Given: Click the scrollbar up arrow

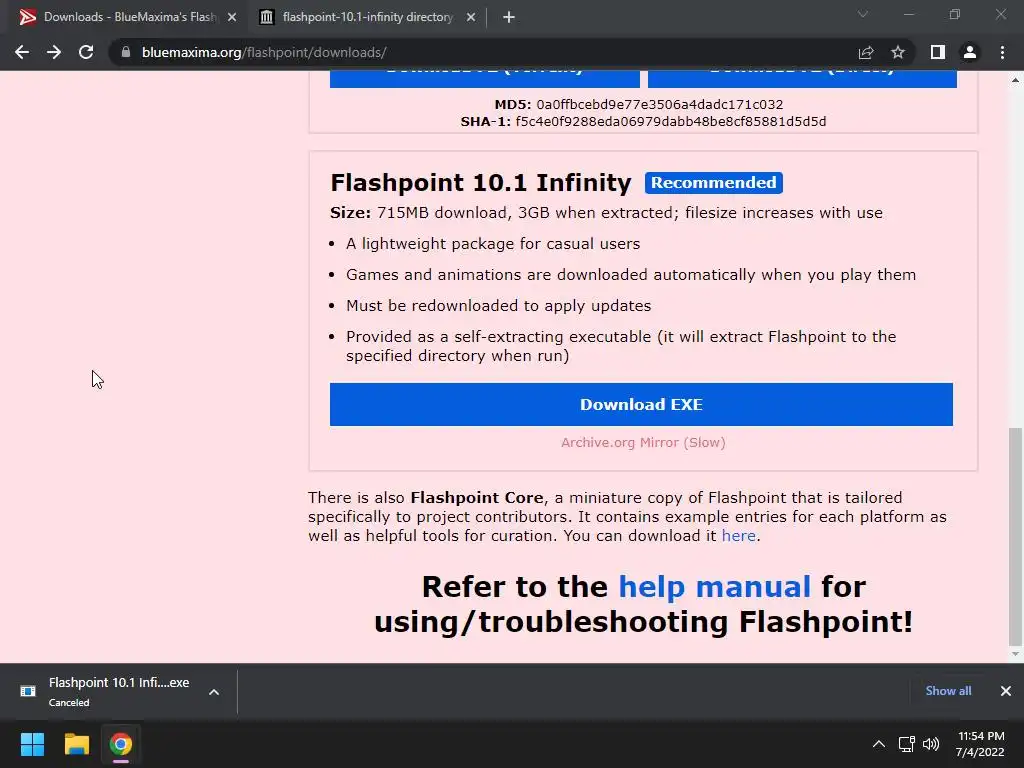Looking at the screenshot, I should (1015, 80).
